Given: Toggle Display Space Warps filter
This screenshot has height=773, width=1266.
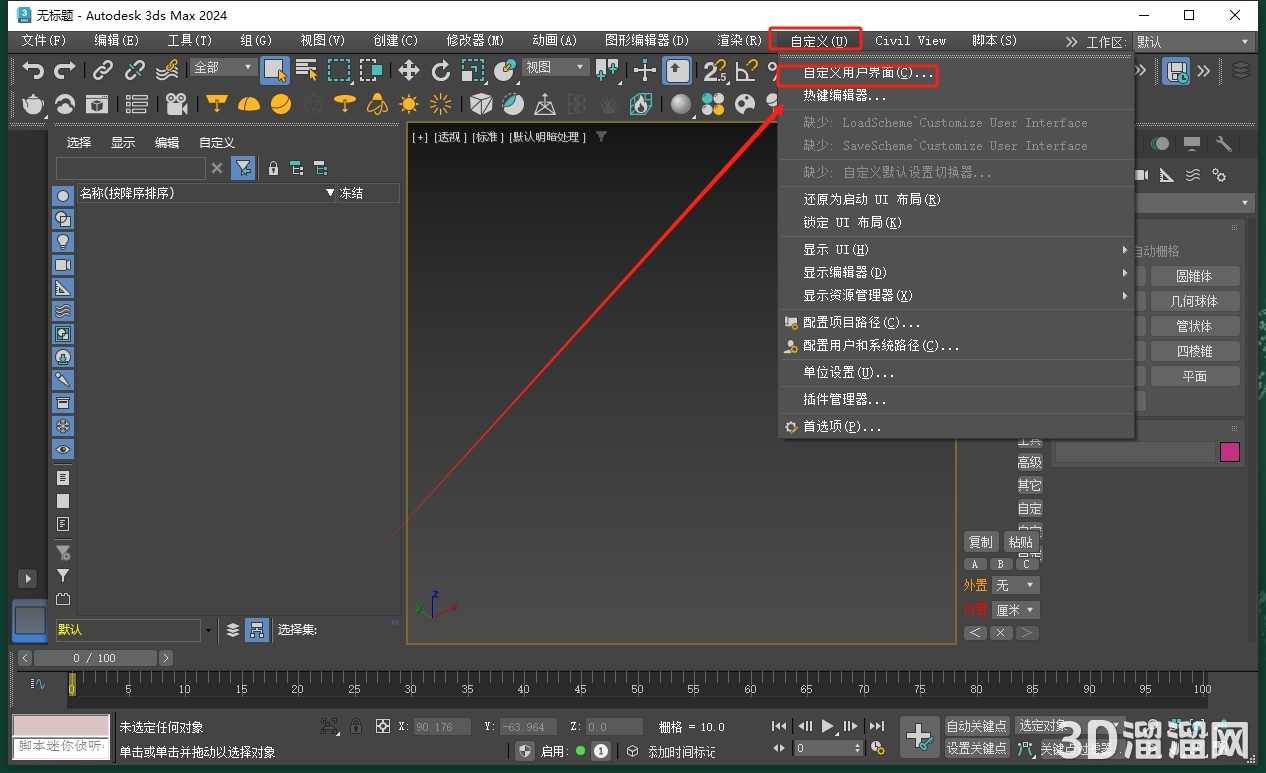Looking at the screenshot, I should coord(63,311).
